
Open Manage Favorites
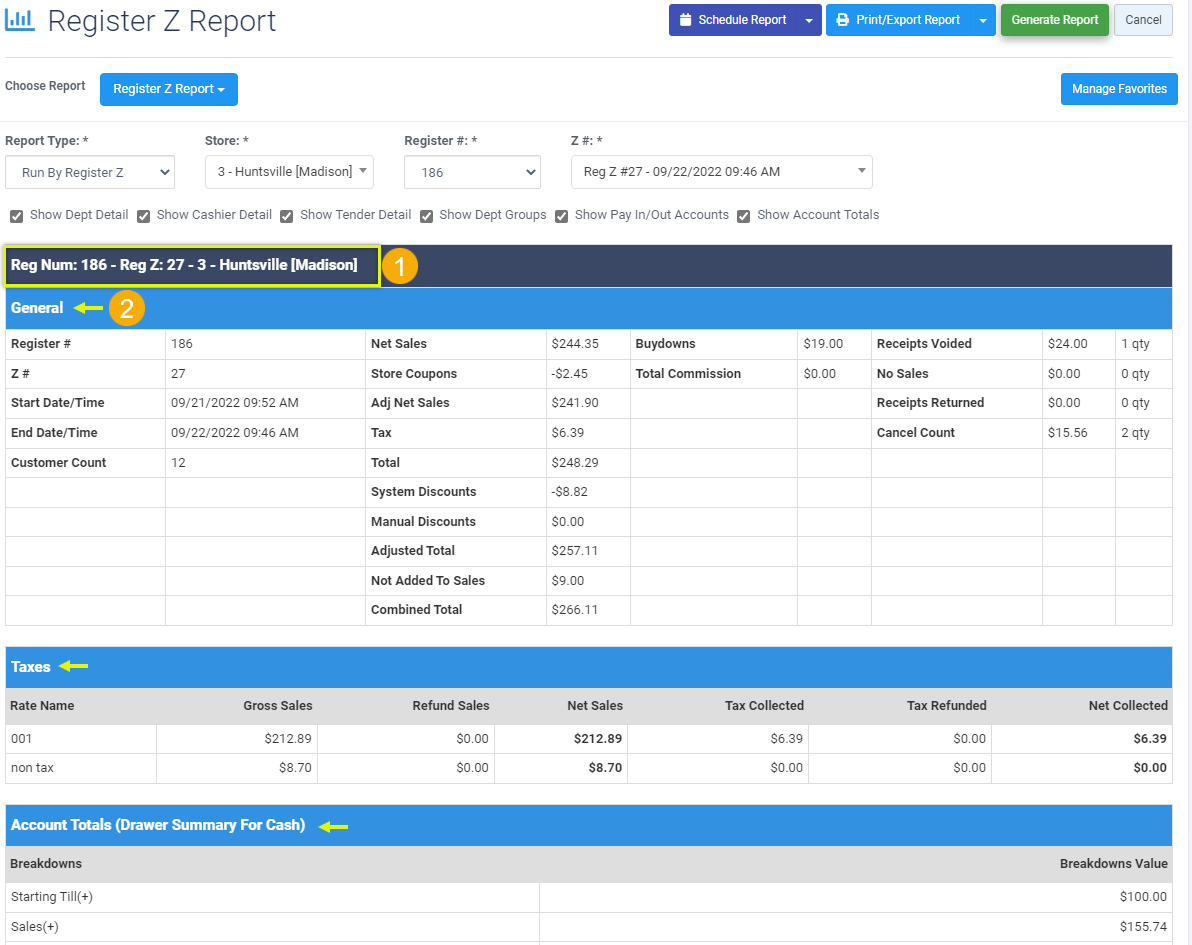tap(1119, 89)
